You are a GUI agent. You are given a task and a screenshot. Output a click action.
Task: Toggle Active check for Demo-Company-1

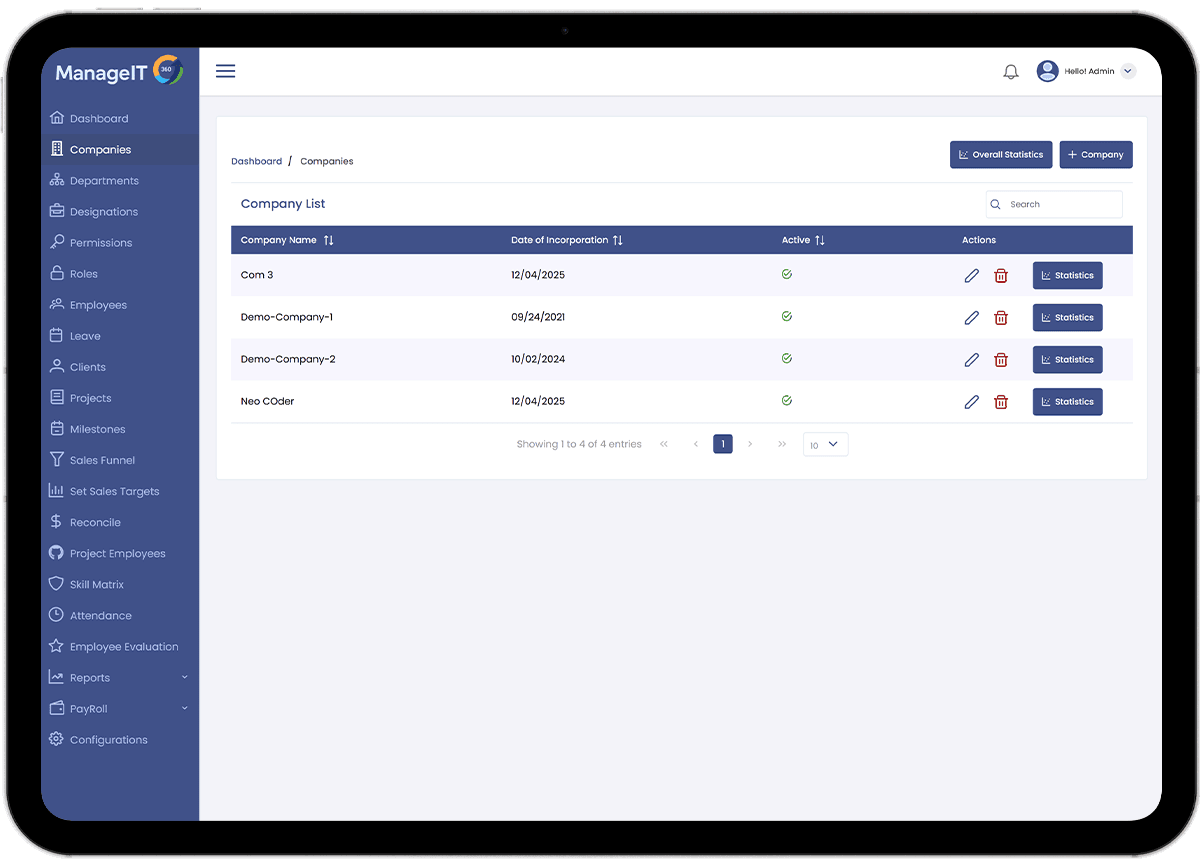tap(787, 316)
